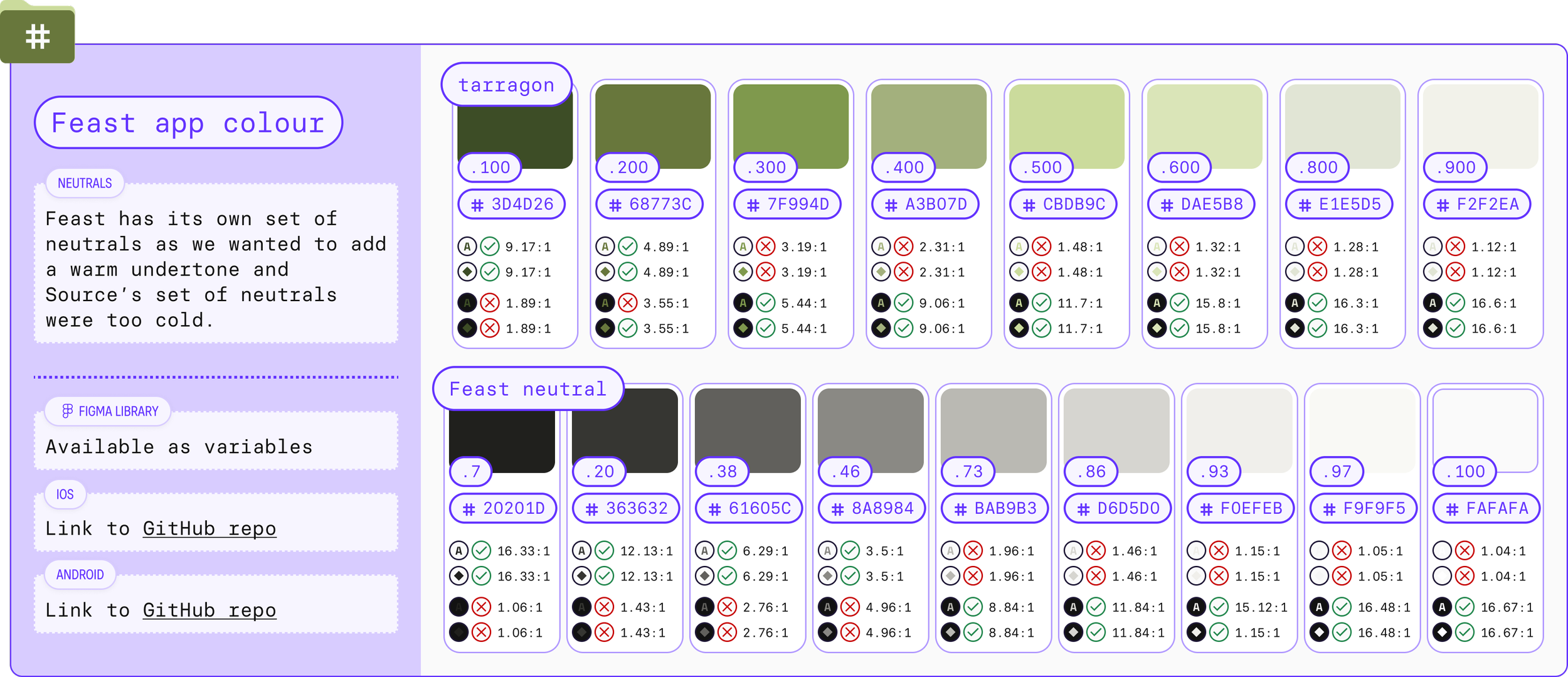Select the neutral .20 step label
The image size is (1568, 677).
click(600, 472)
